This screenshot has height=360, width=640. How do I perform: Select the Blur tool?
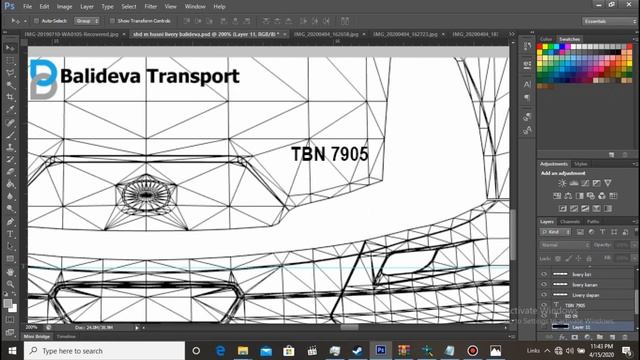coord(10,196)
